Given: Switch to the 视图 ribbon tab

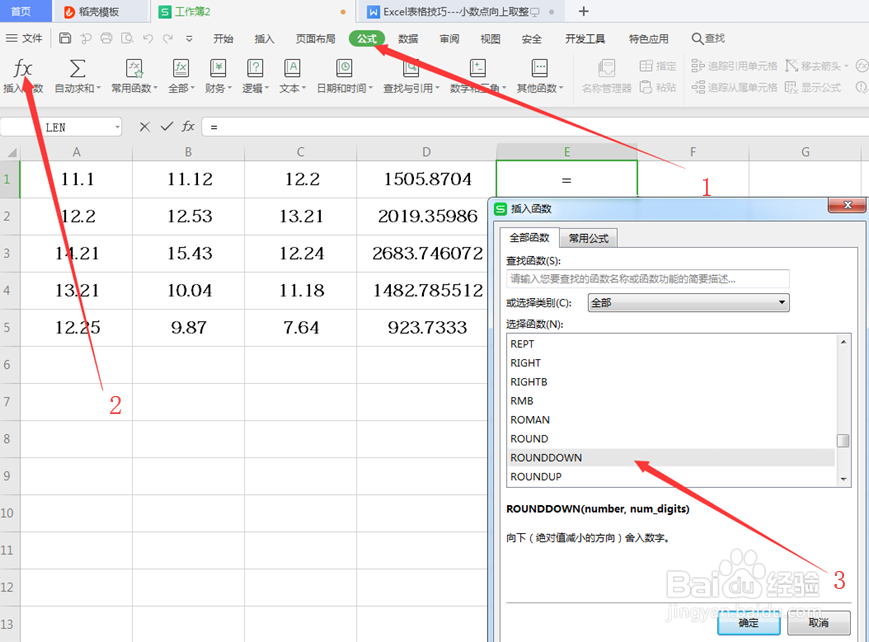Looking at the screenshot, I should click(x=490, y=38).
